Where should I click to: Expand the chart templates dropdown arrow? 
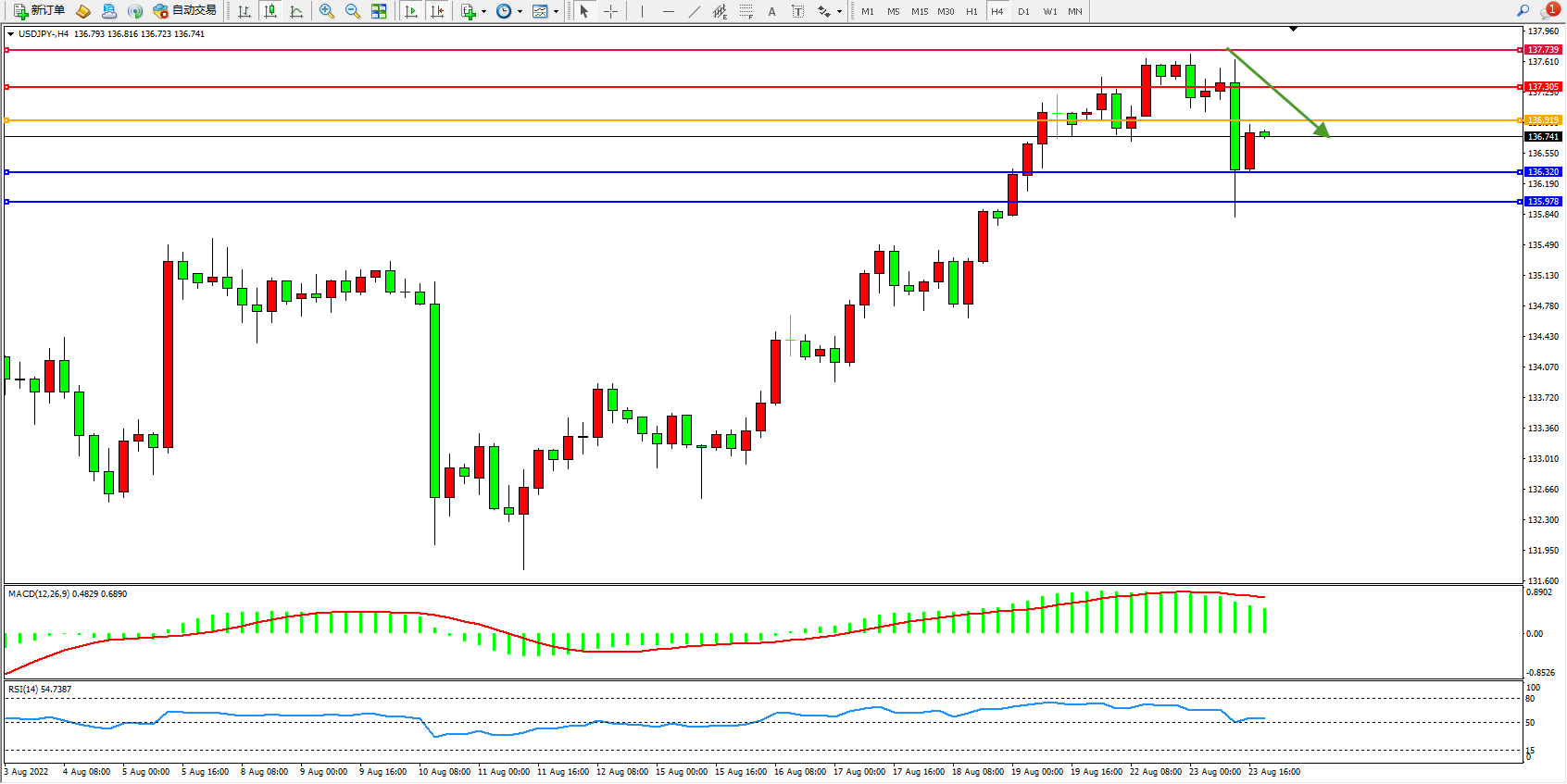[x=556, y=12]
